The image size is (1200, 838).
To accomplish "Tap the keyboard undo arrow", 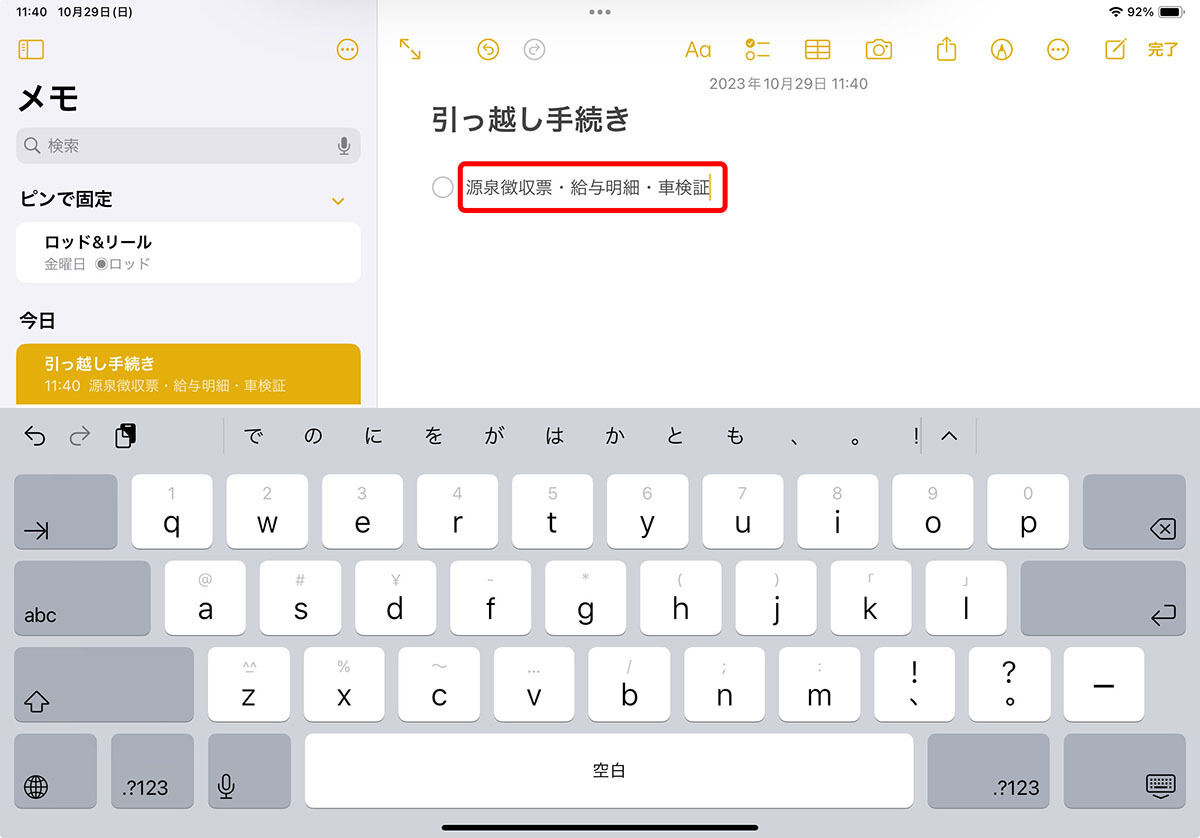I will tap(35, 436).
